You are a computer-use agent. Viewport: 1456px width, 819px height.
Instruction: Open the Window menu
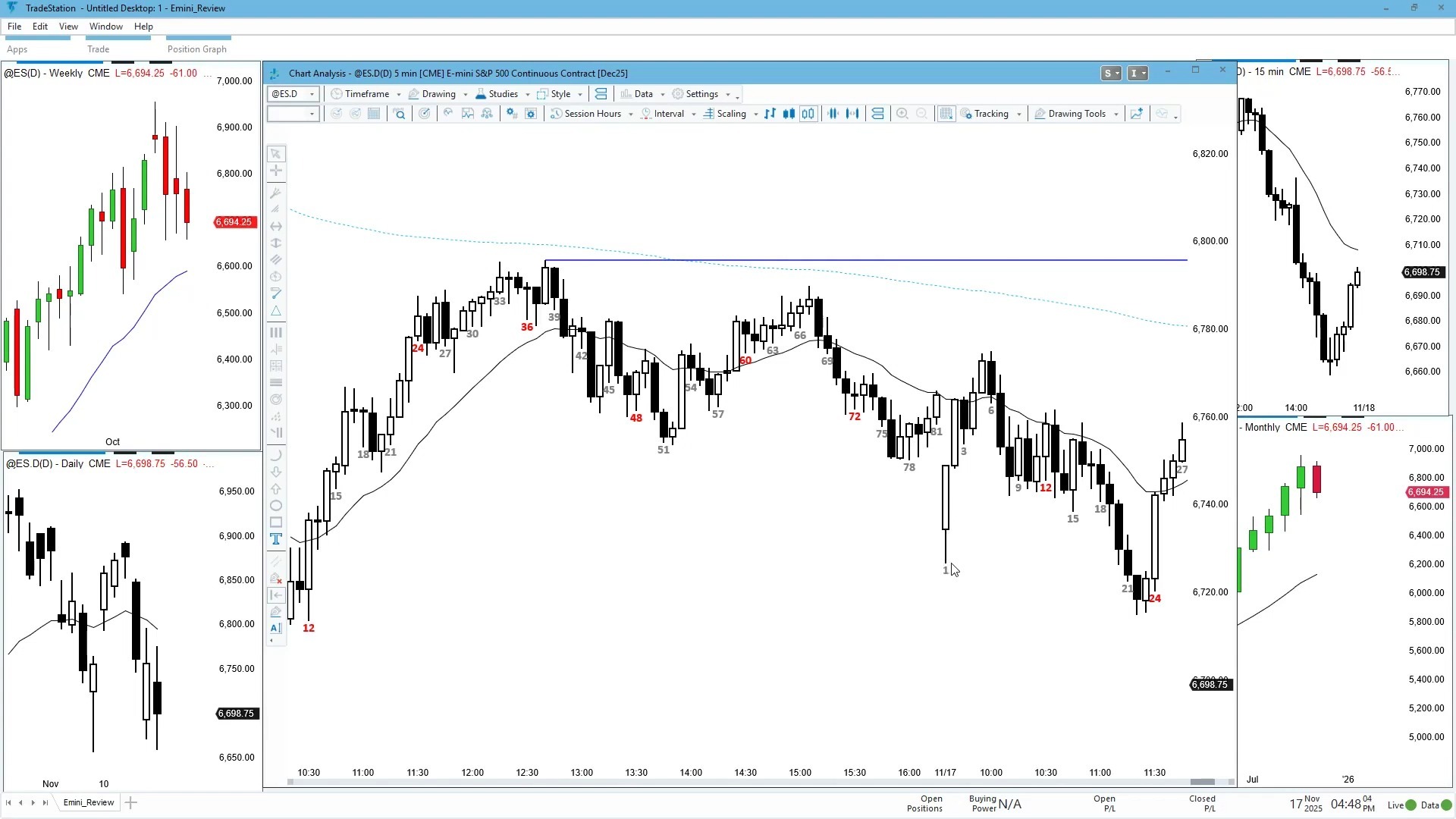106,27
